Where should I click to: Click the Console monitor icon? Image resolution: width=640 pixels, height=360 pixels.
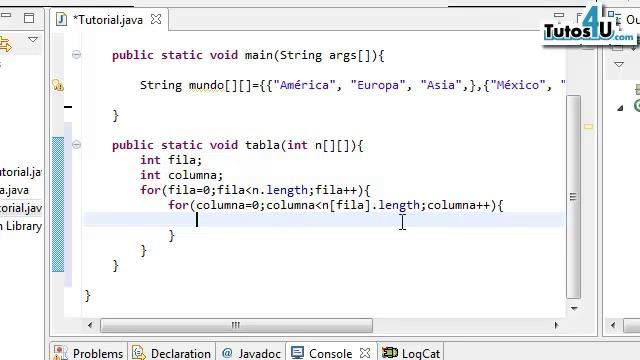(x=297, y=353)
